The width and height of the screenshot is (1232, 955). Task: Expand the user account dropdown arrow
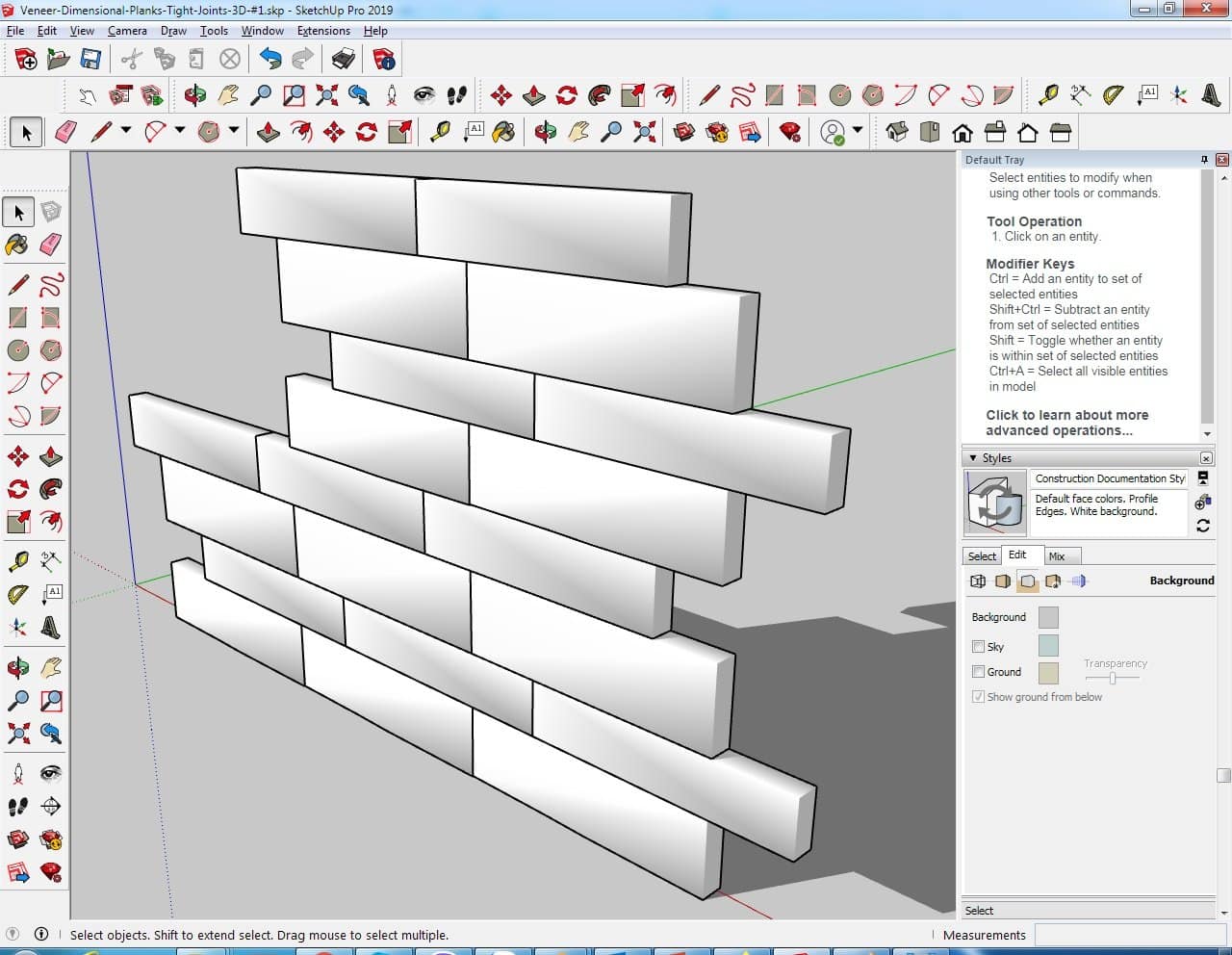pyautogui.click(x=858, y=130)
